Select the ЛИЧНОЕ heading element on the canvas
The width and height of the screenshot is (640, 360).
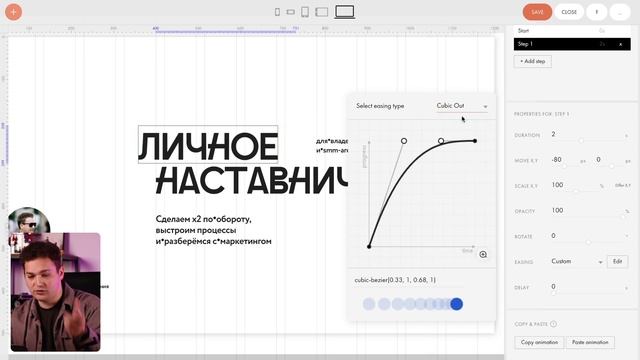[x=208, y=144]
